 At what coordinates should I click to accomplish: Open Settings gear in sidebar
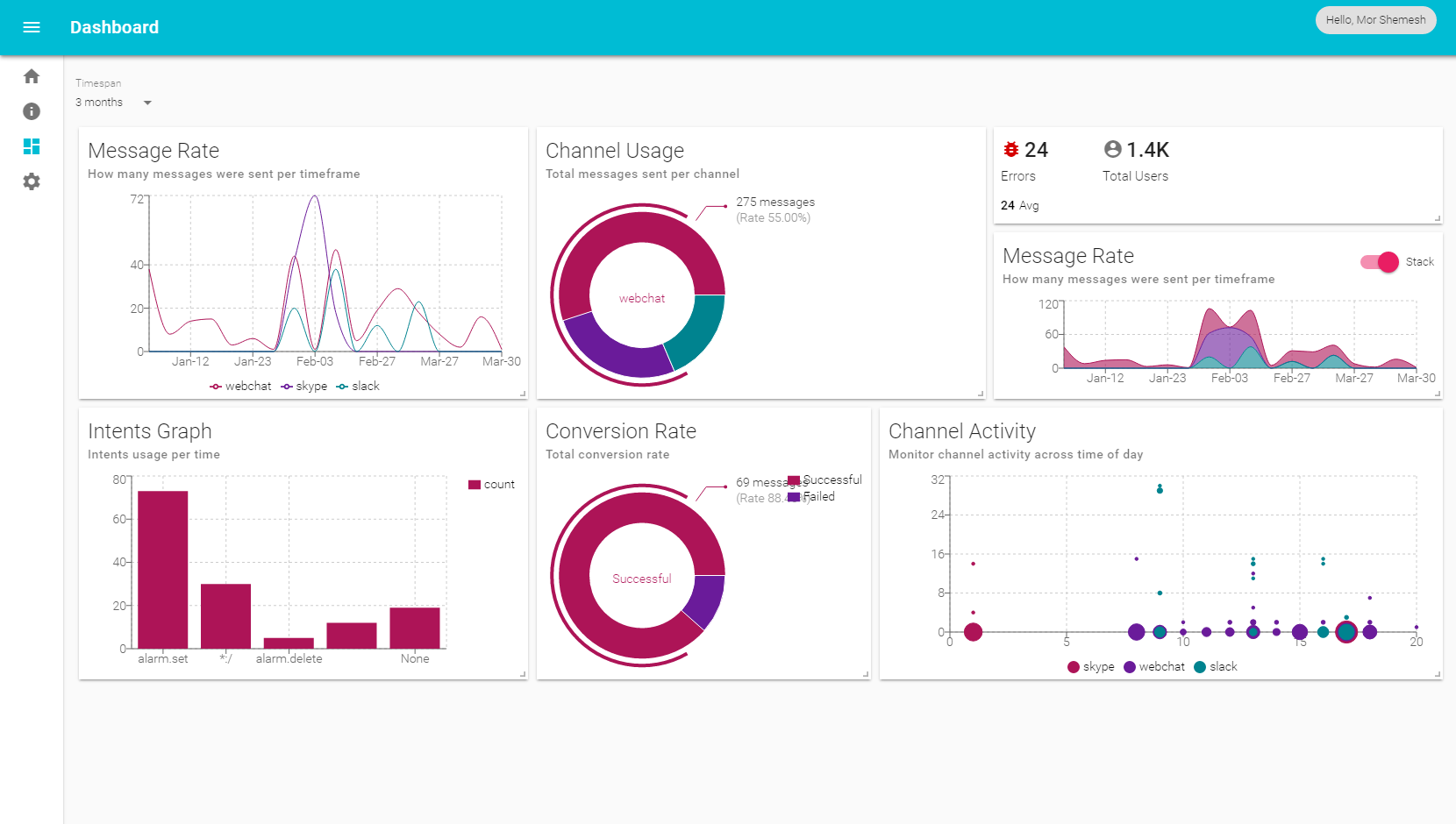[32, 181]
